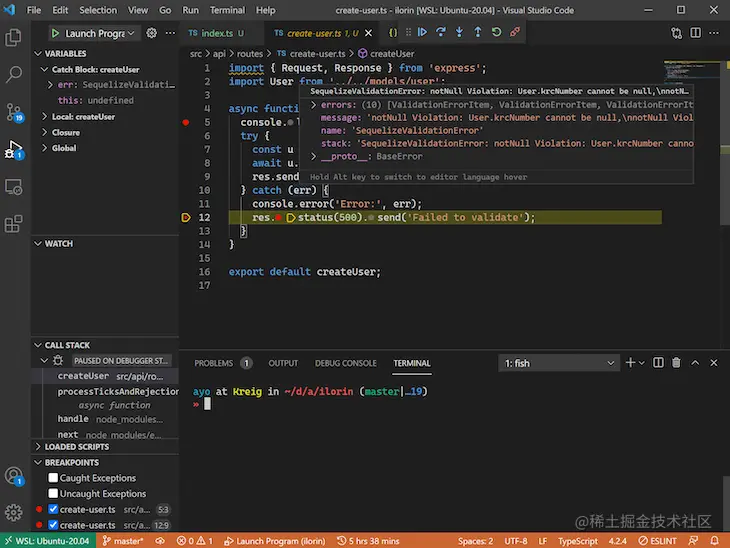Collapse Catch Block: createUser scope
This screenshot has width=730, height=548.
tap(44, 69)
